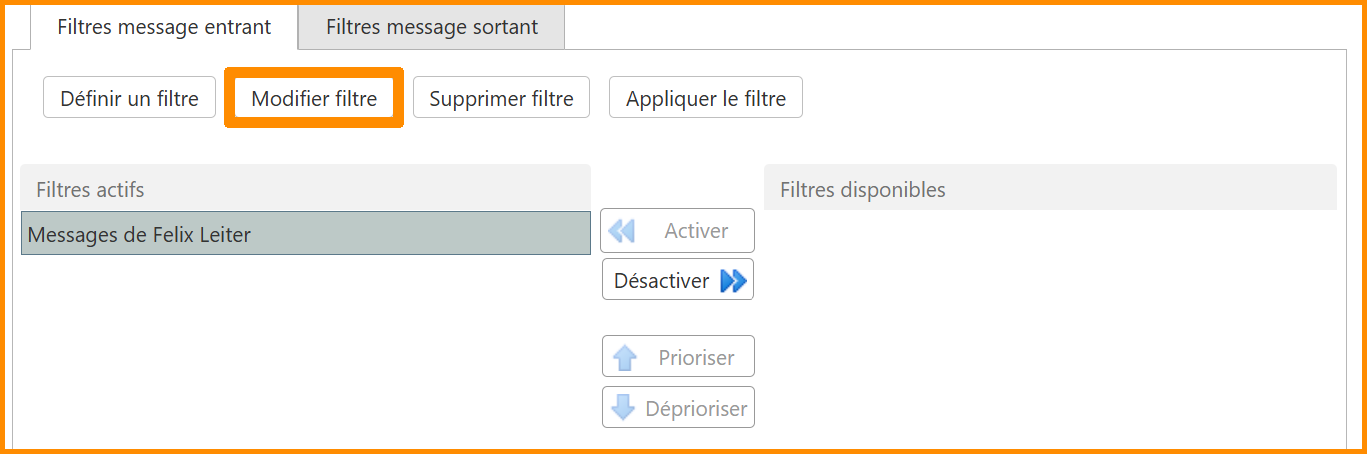Click the Désactiver button label

[661, 281]
